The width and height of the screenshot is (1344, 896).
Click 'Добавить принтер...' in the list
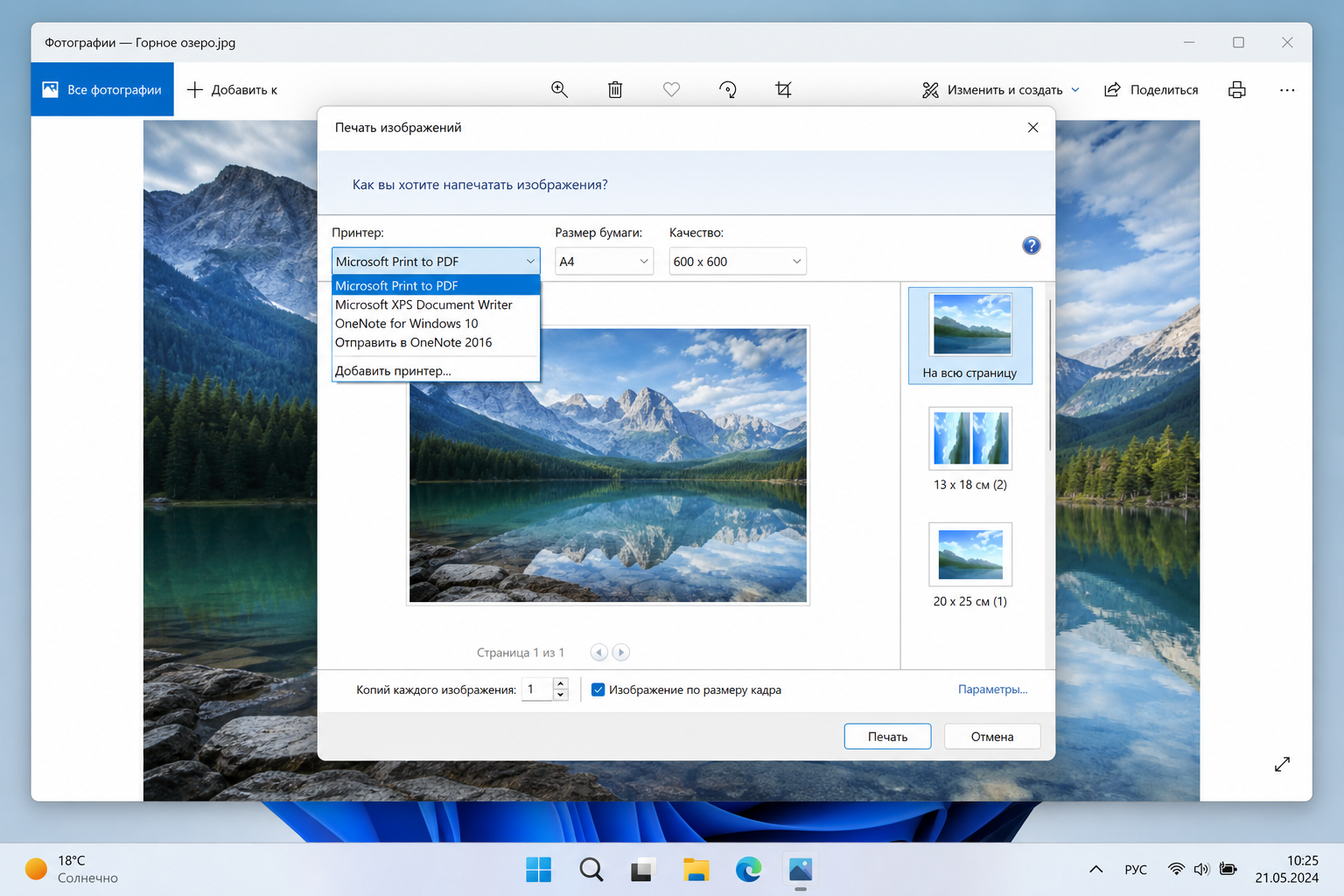pyautogui.click(x=436, y=371)
